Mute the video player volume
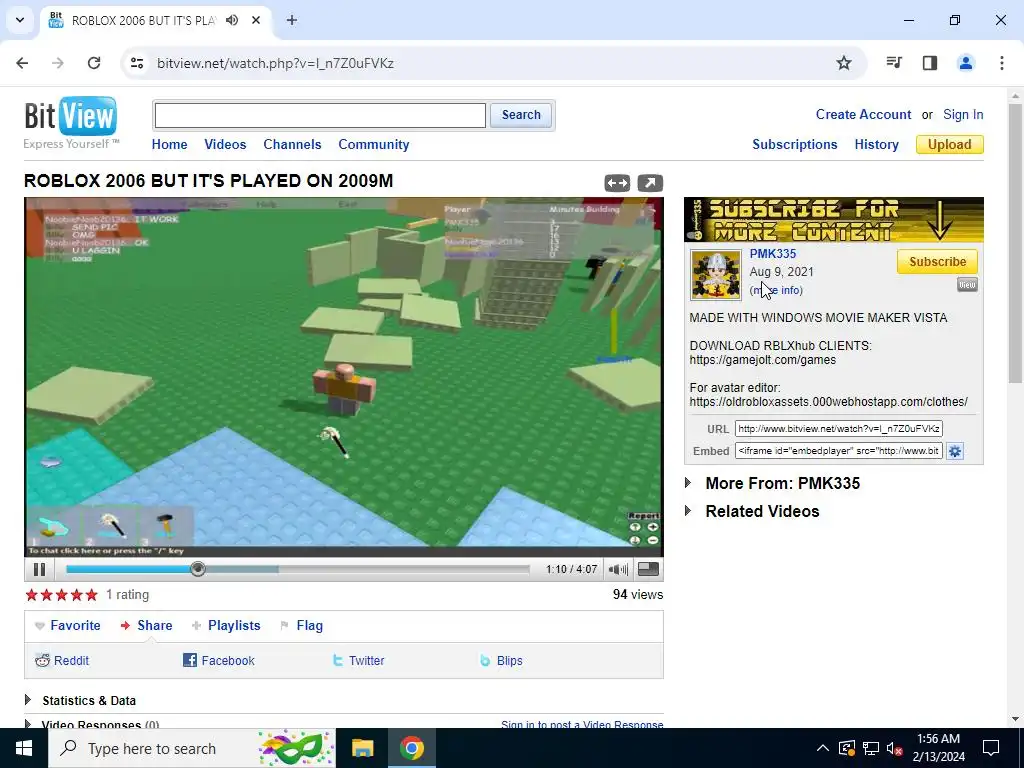The width and height of the screenshot is (1024, 768). tap(617, 569)
